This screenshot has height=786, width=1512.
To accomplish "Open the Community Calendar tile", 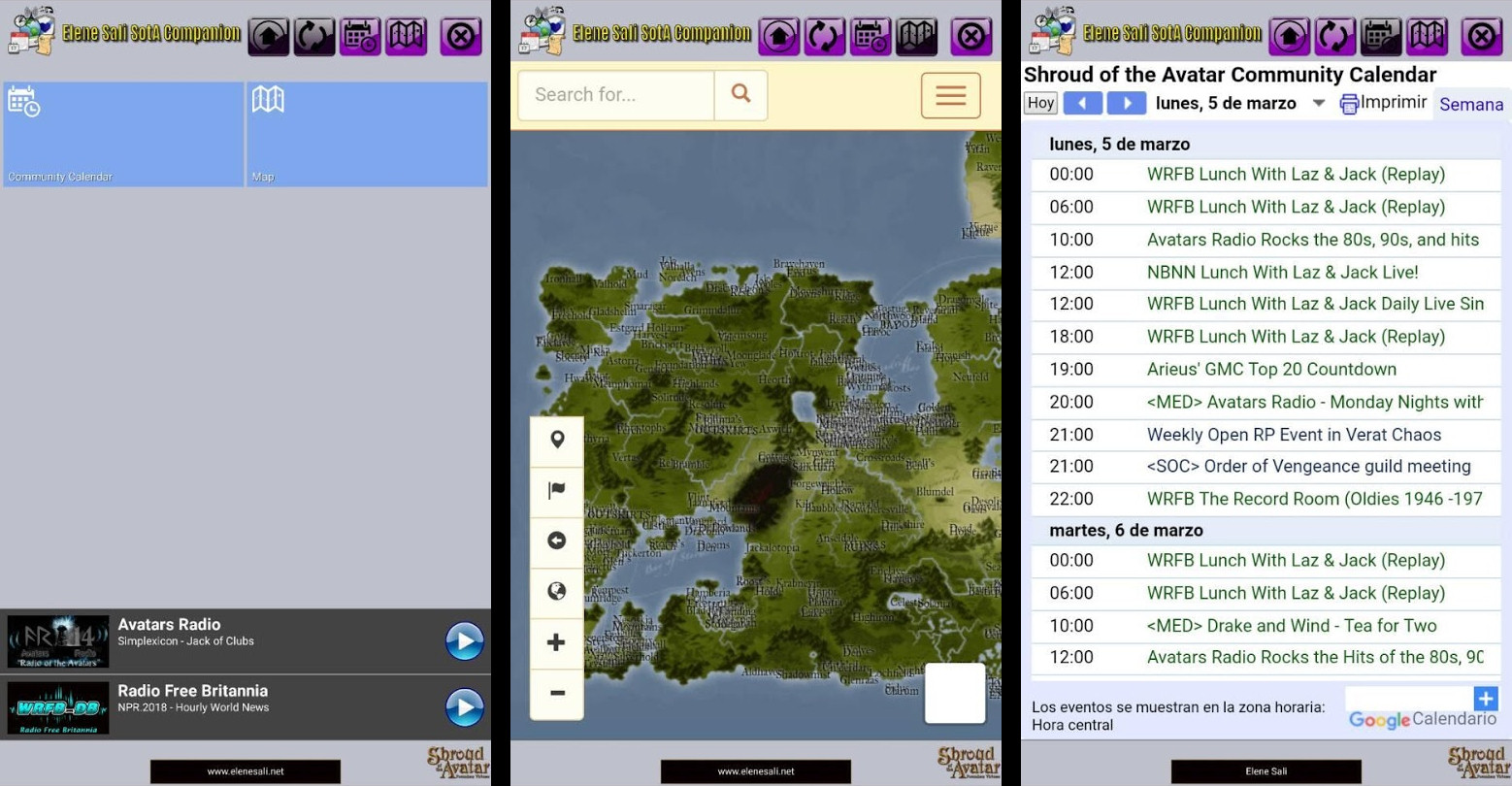I will [123, 134].
